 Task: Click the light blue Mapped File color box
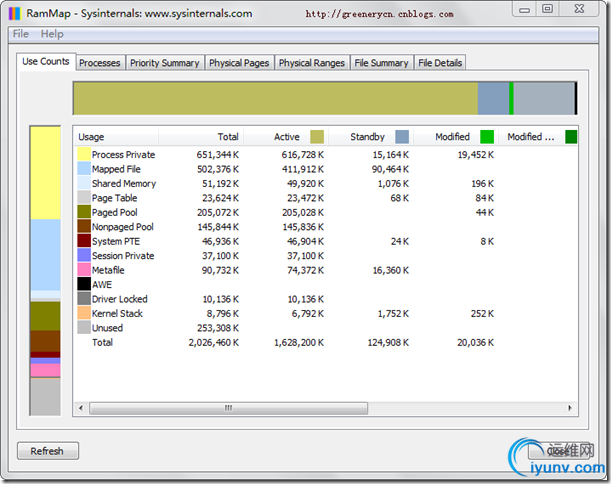tap(84, 169)
